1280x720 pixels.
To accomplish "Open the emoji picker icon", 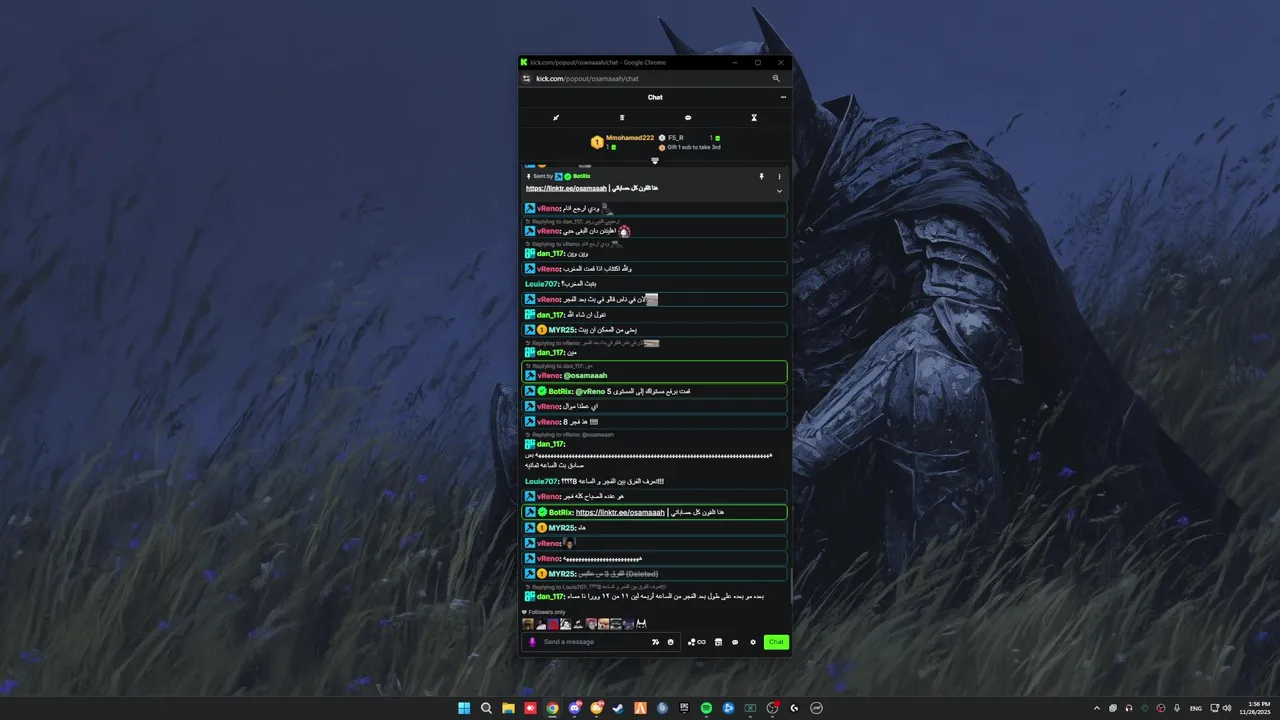I will 671,642.
